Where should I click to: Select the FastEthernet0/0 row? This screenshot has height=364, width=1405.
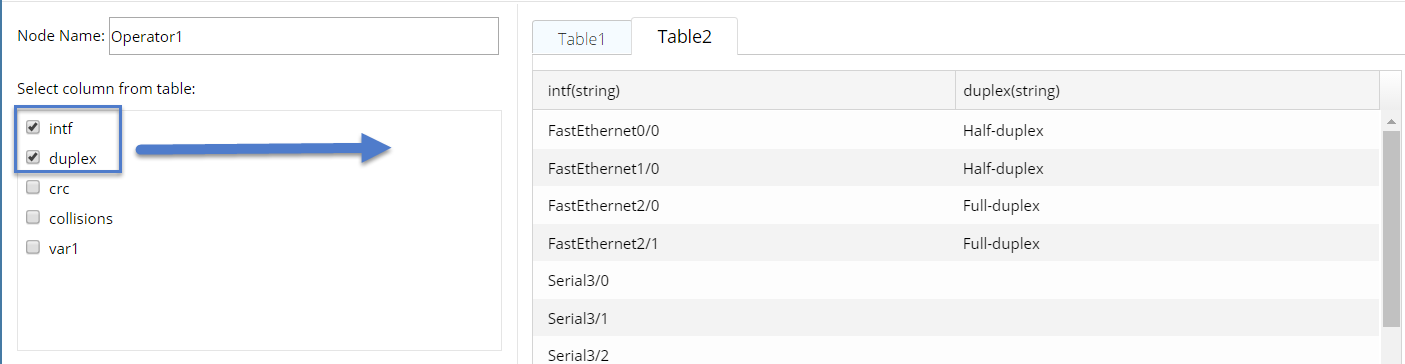(956, 130)
